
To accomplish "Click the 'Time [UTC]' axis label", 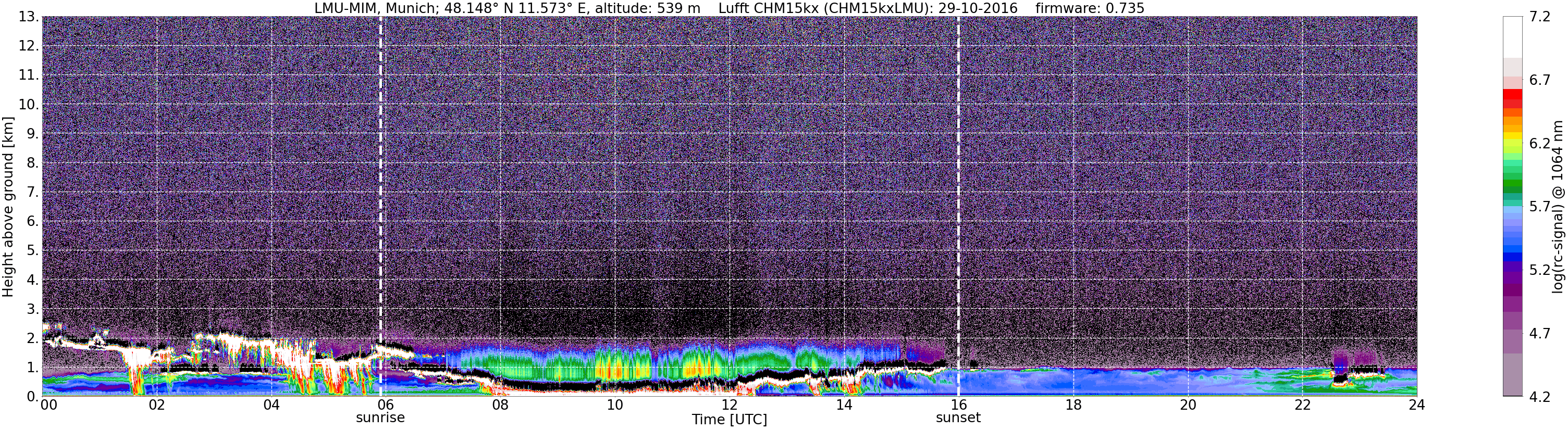I will 729,420.
